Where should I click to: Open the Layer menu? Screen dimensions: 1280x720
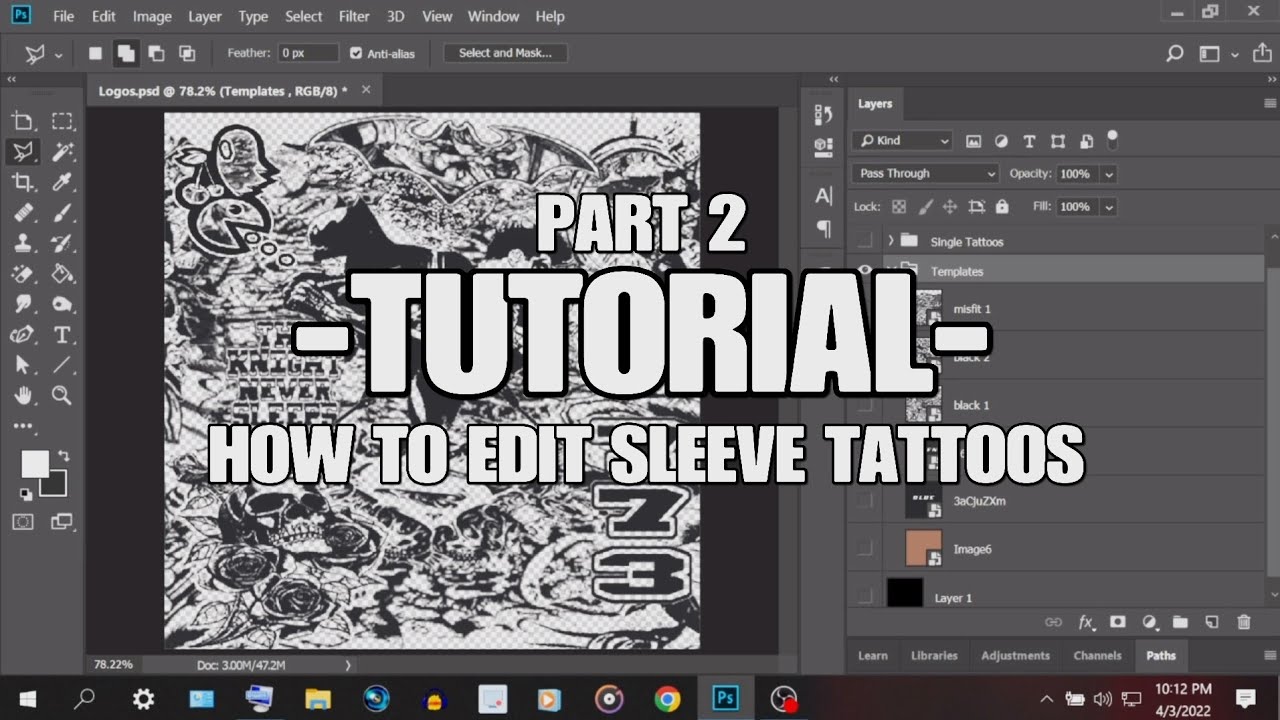coord(205,16)
